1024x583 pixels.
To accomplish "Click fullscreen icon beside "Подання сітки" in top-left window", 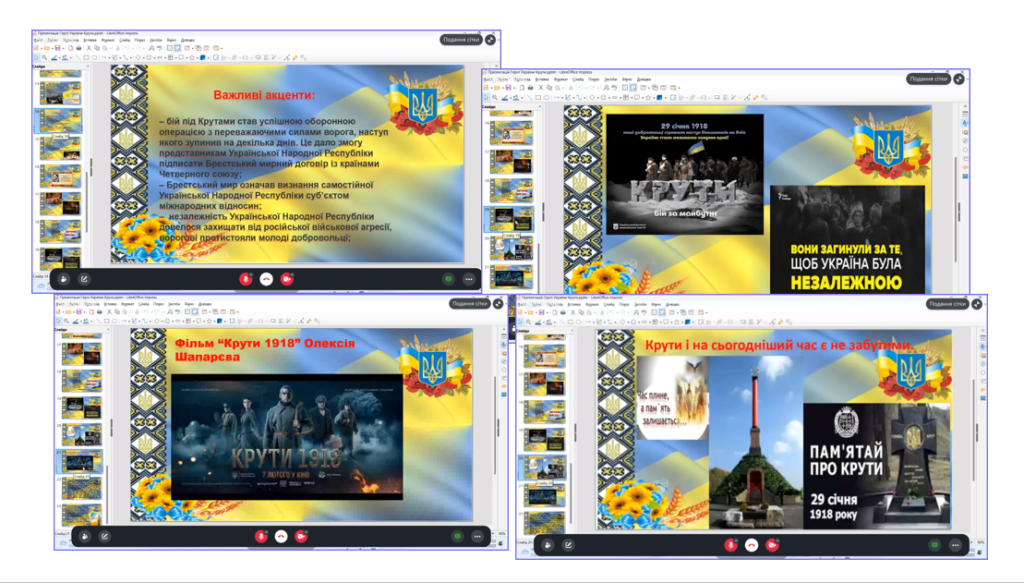I will 491,40.
